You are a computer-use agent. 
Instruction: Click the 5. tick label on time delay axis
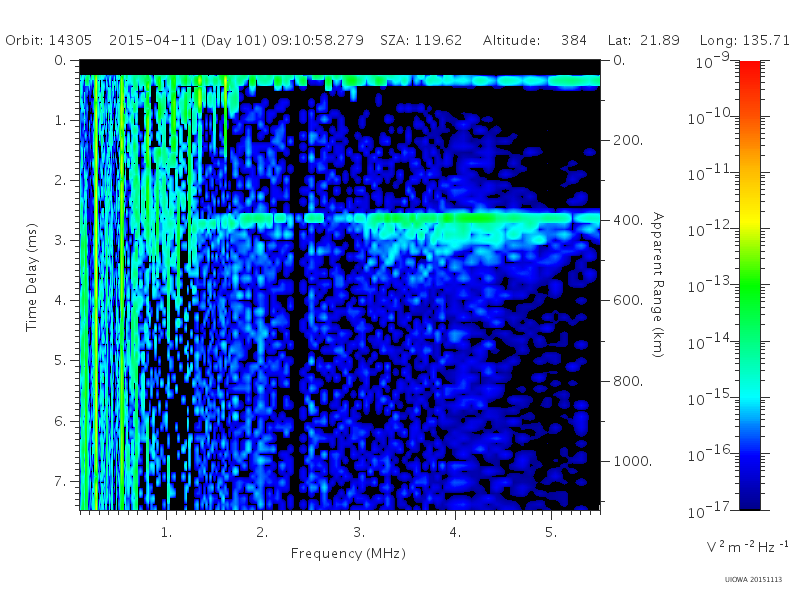click(60, 361)
